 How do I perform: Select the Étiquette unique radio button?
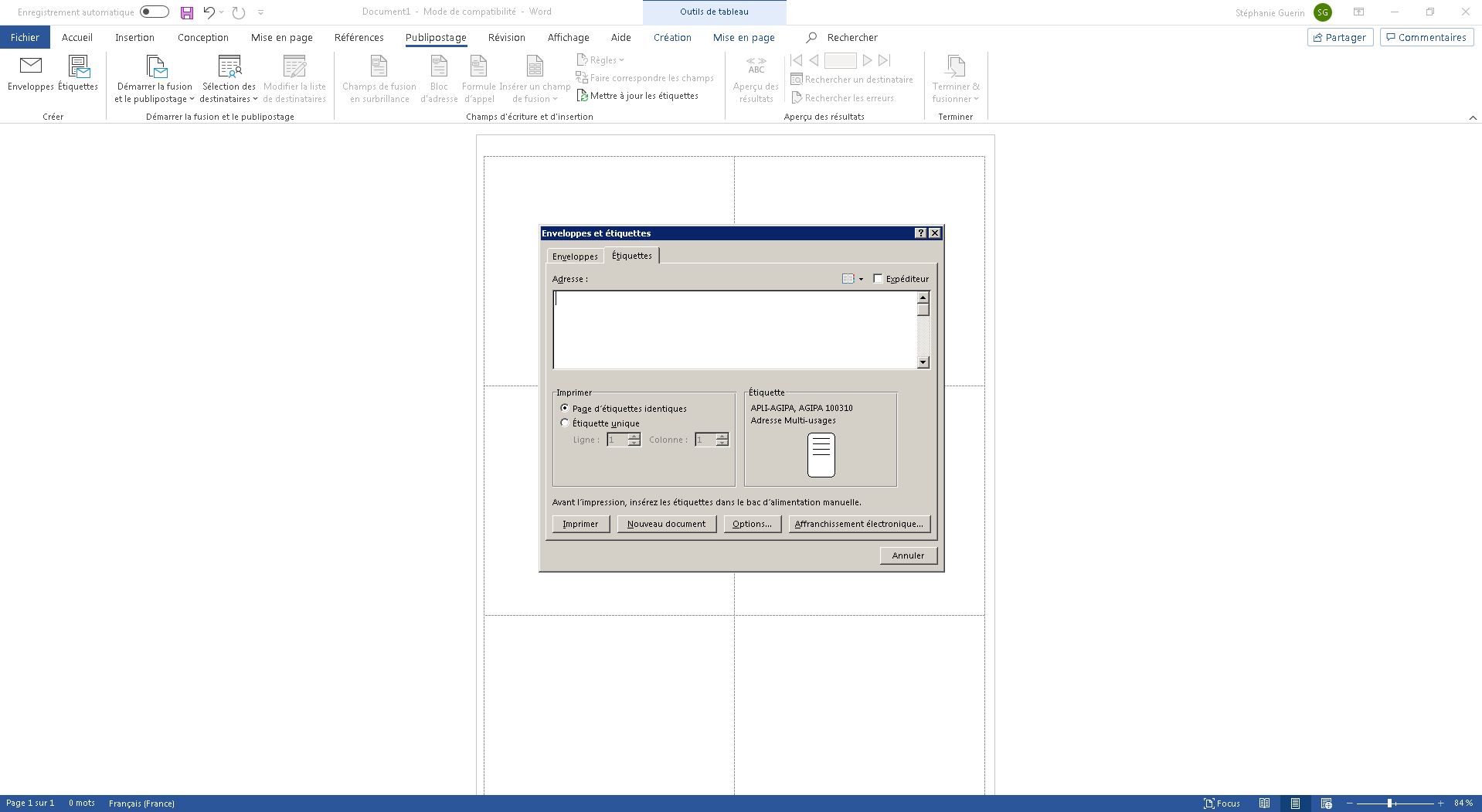click(565, 423)
